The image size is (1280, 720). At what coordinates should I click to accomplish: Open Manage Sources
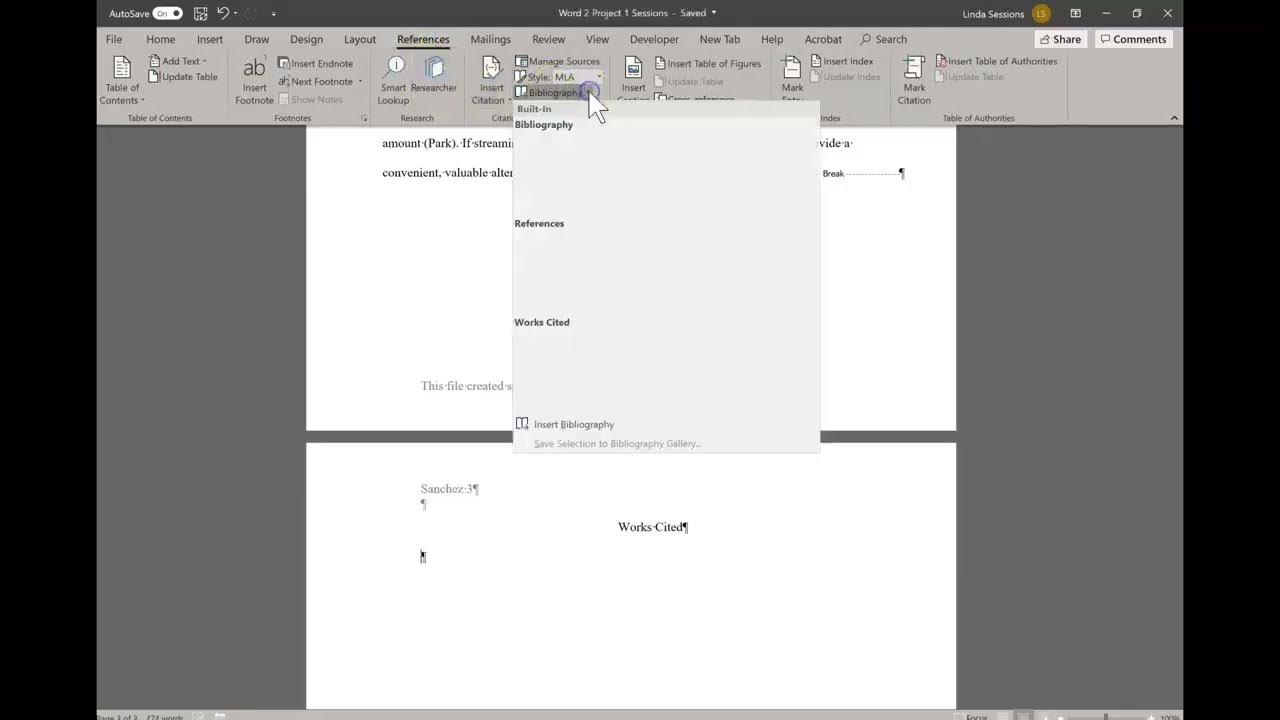tap(557, 61)
